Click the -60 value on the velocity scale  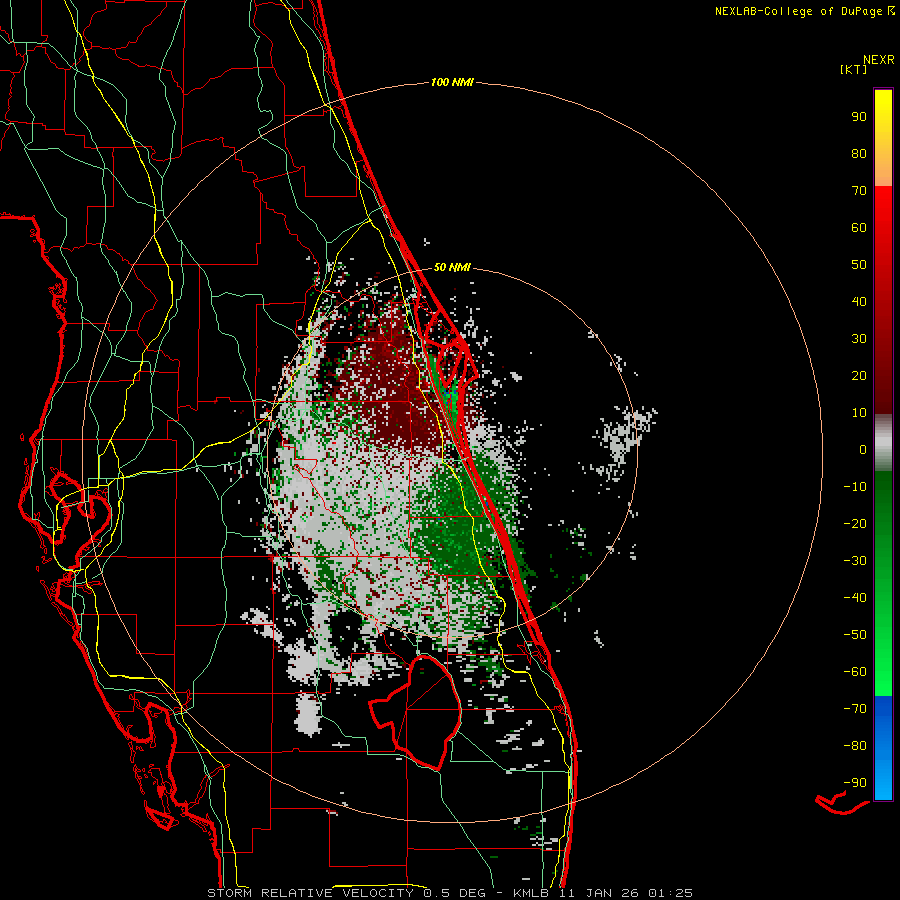click(x=855, y=672)
